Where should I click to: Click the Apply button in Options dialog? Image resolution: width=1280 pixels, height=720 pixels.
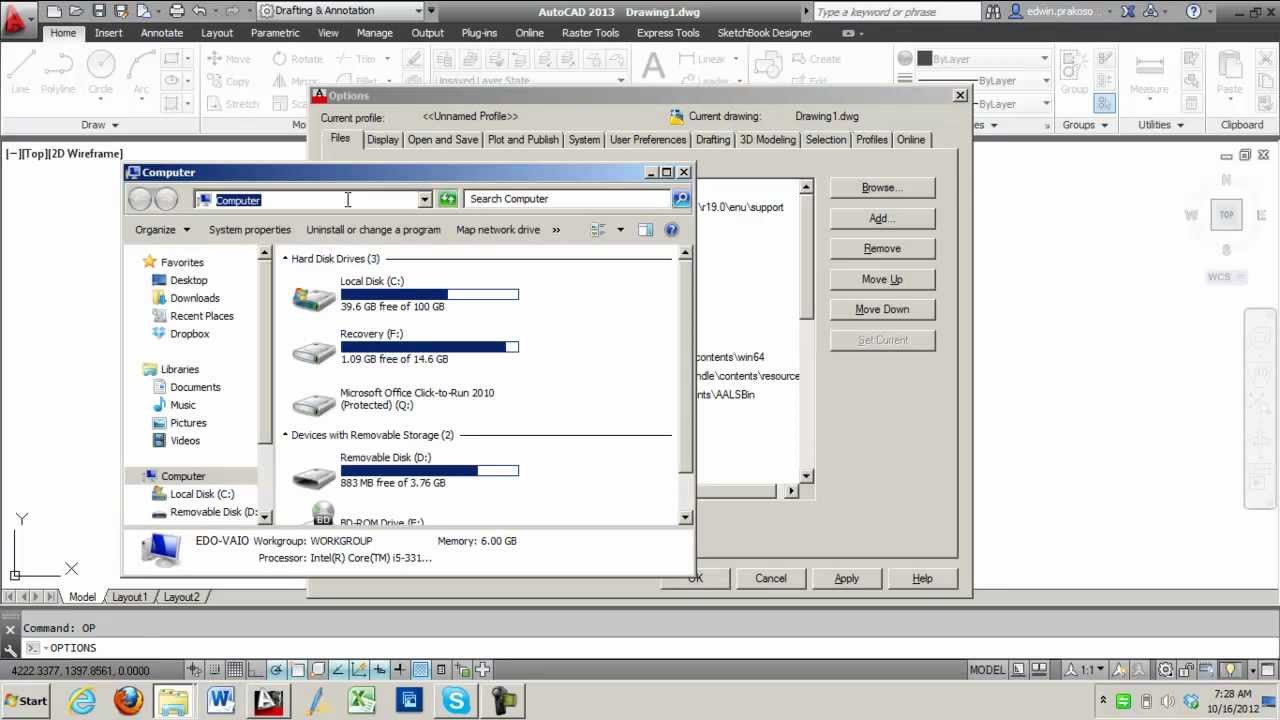[x=846, y=578]
